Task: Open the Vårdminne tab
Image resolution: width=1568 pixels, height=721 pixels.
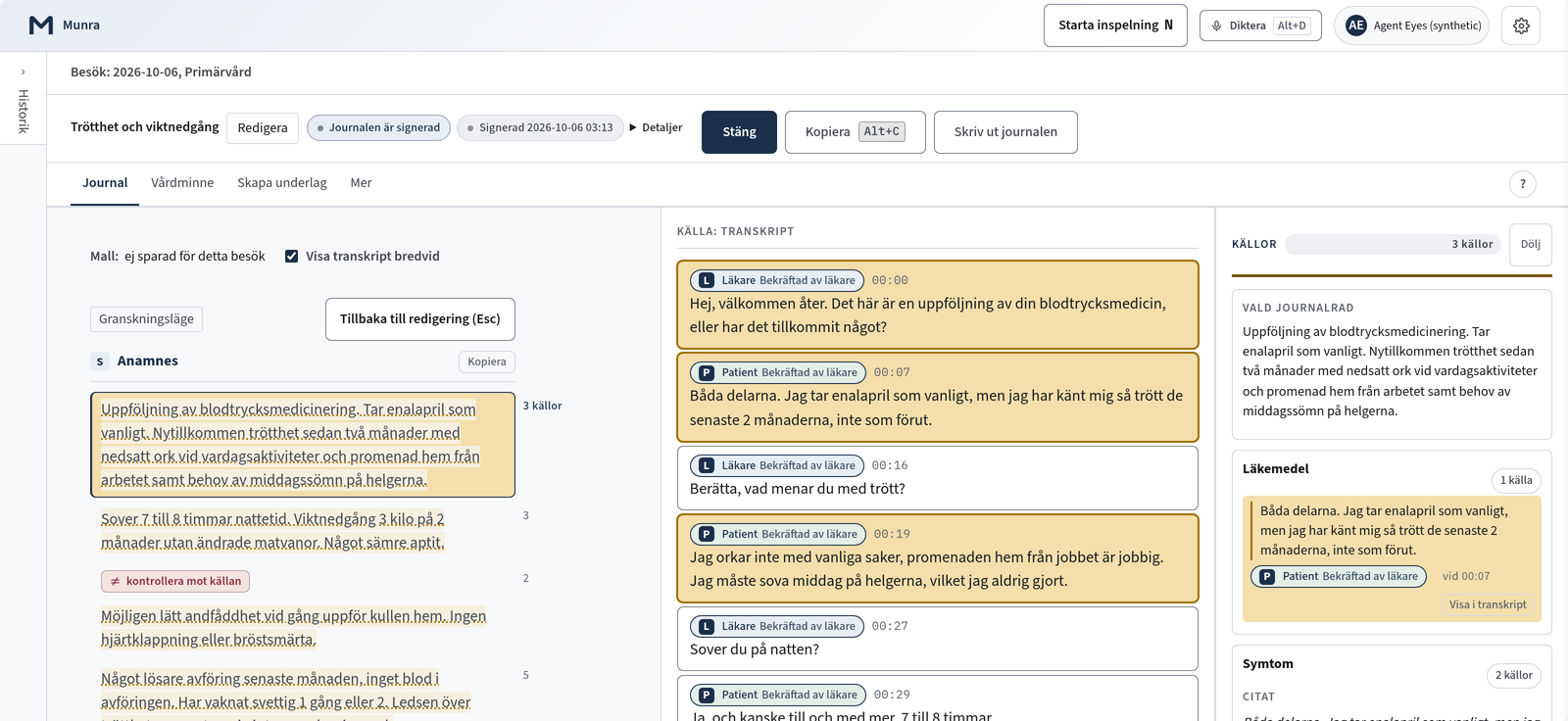Action: pos(182,183)
